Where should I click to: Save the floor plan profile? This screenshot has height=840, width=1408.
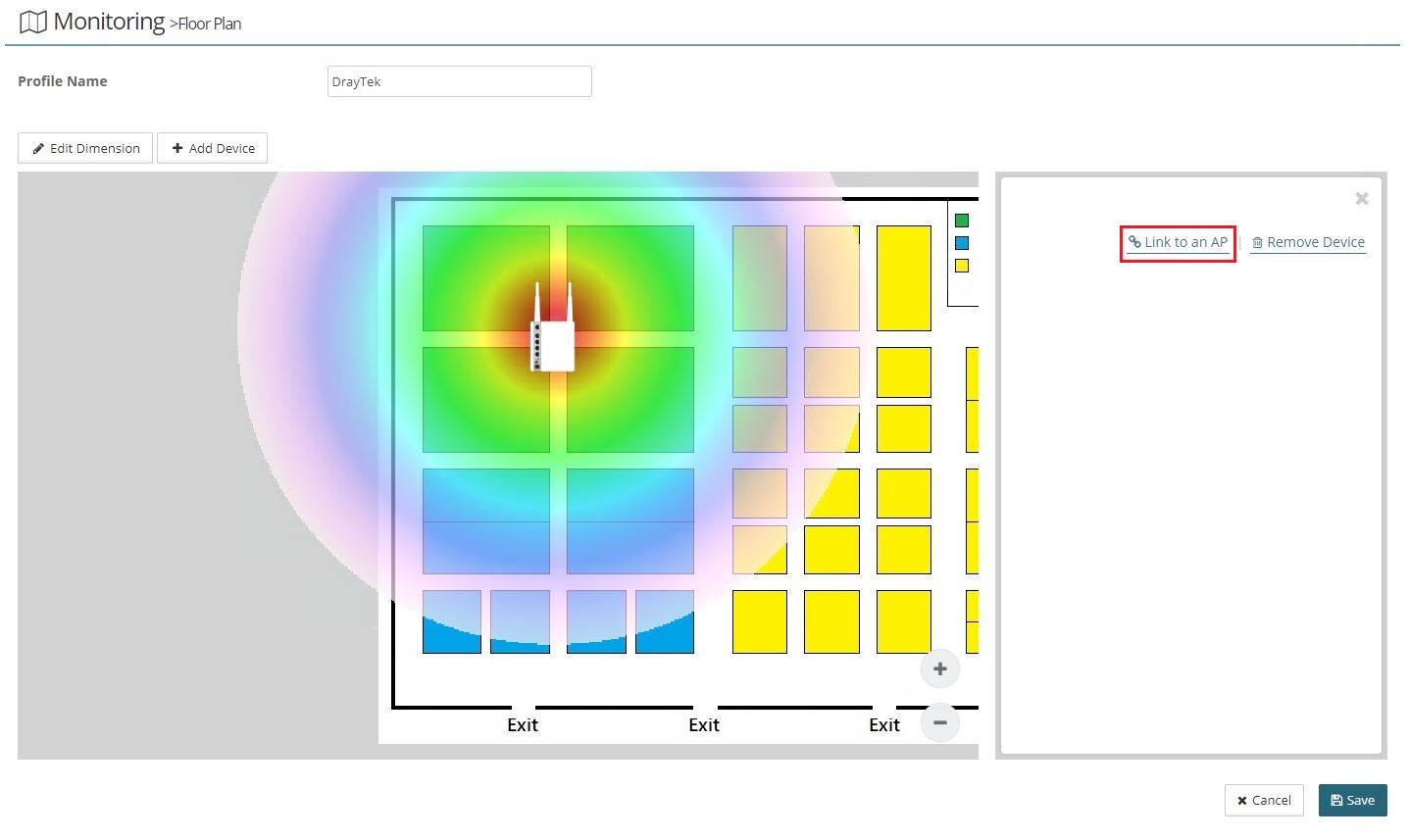(1352, 800)
